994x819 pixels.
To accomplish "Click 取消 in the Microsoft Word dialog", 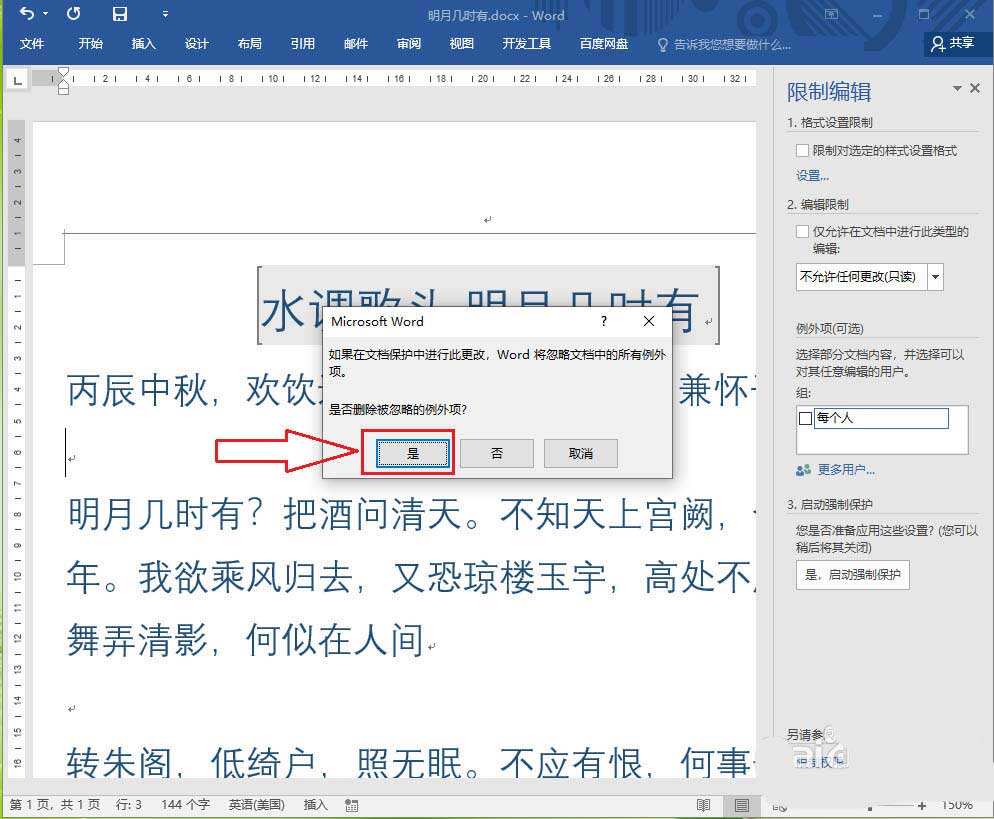I will pyautogui.click(x=581, y=453).
